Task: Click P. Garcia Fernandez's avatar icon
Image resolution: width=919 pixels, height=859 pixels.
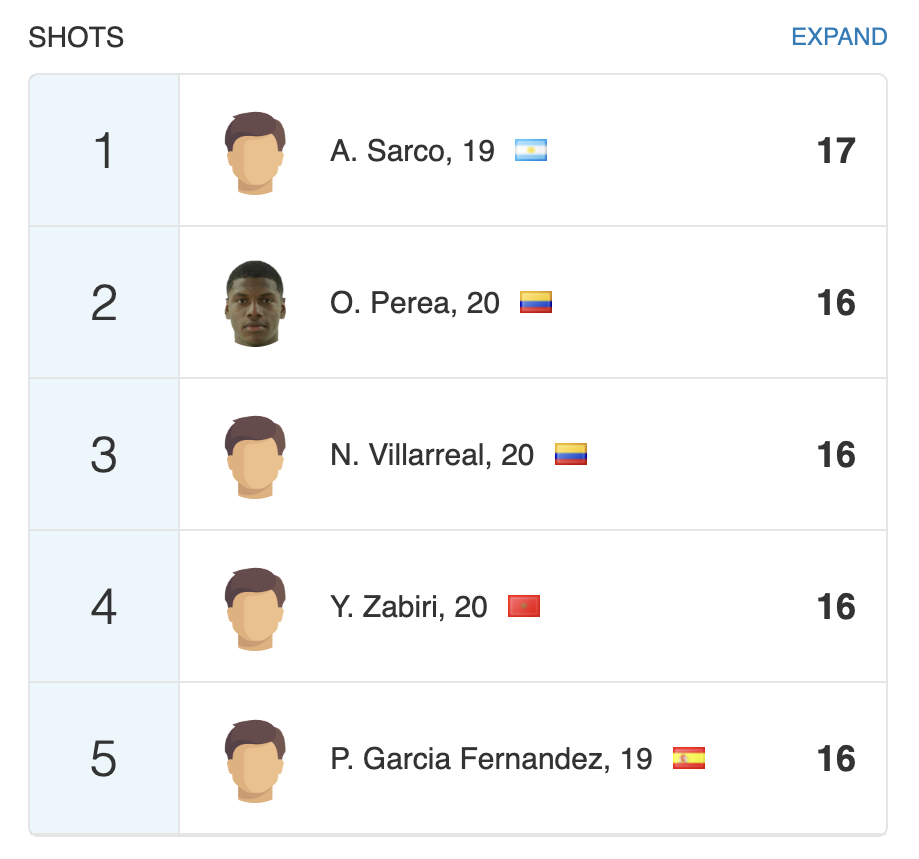Action: (255, 760)
